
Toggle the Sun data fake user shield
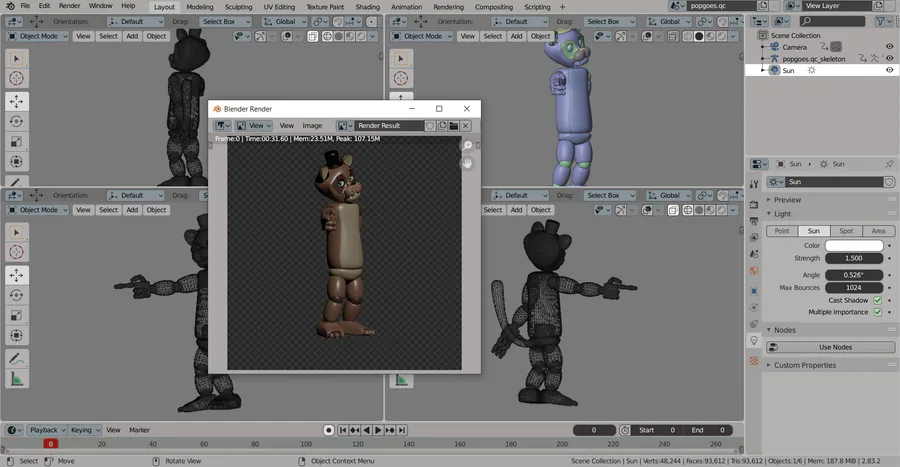[889, 182]
